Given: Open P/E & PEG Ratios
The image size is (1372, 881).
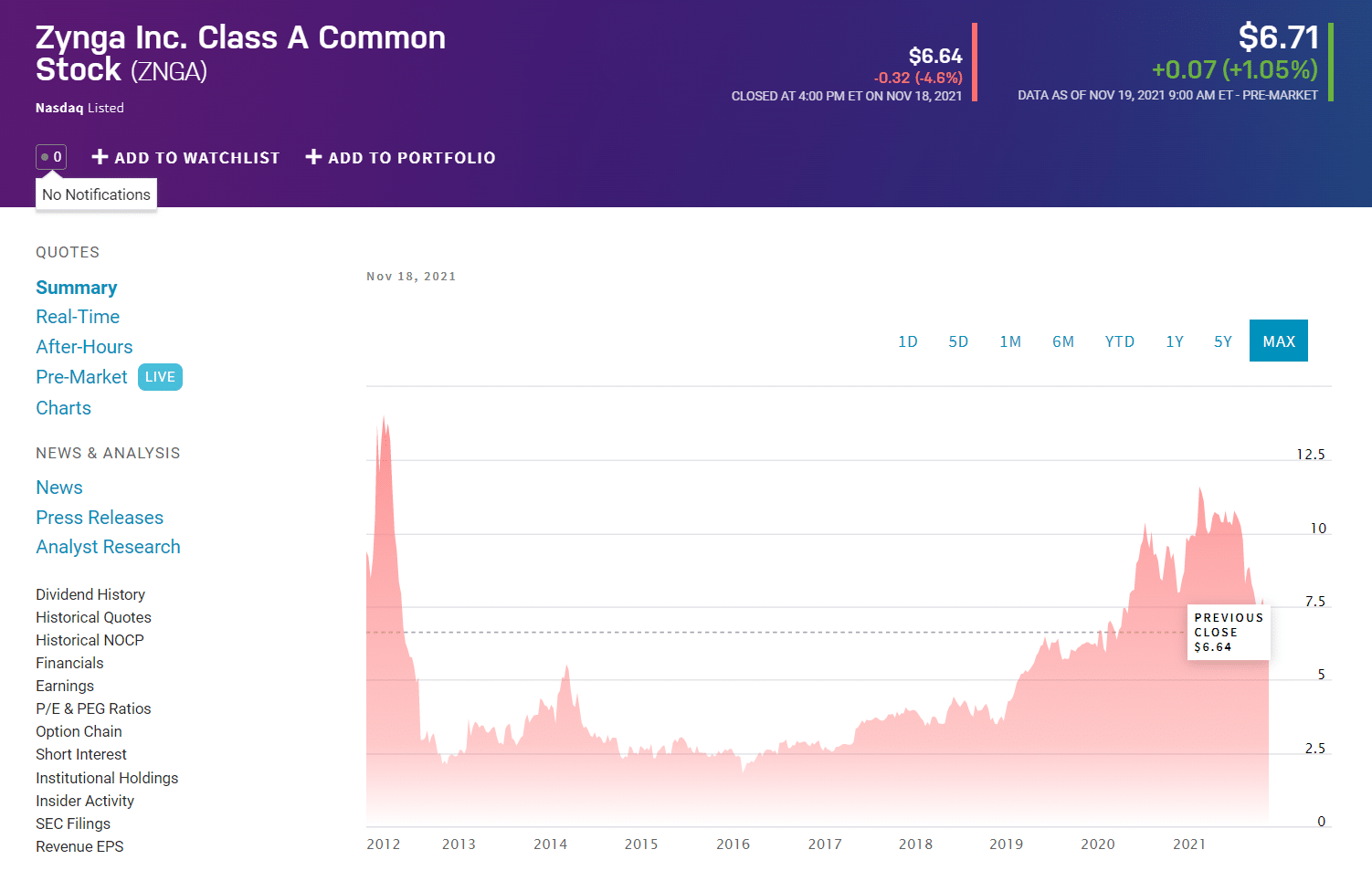Looking at the screenshot, I should click(x=93, y=708).
